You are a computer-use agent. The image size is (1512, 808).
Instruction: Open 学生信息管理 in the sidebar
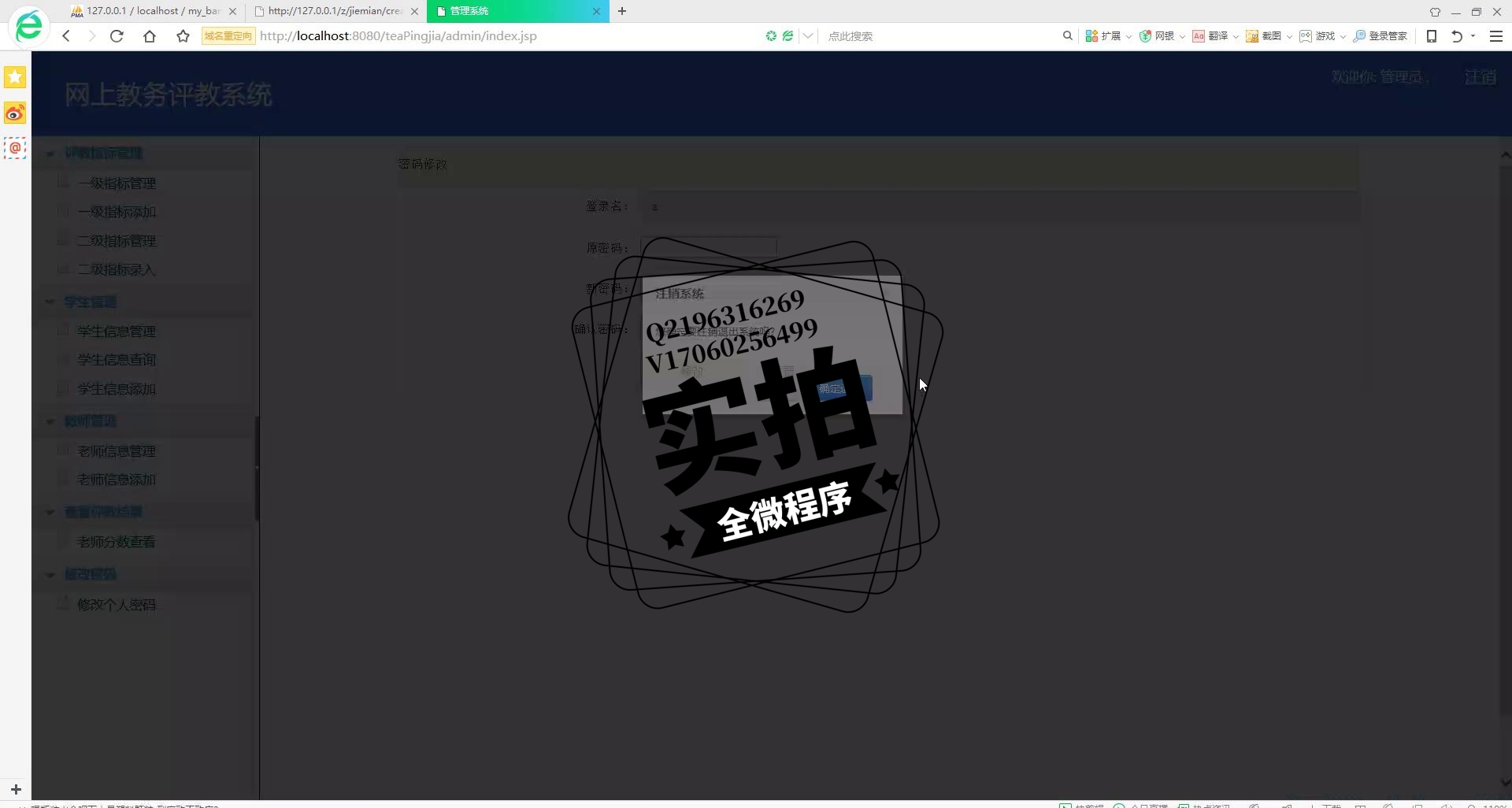point(117,332)
